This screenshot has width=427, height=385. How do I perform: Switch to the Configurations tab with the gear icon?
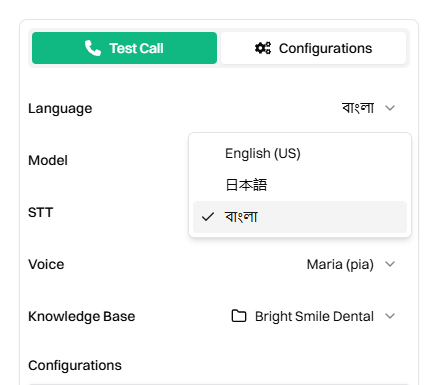tap(313, 48)
